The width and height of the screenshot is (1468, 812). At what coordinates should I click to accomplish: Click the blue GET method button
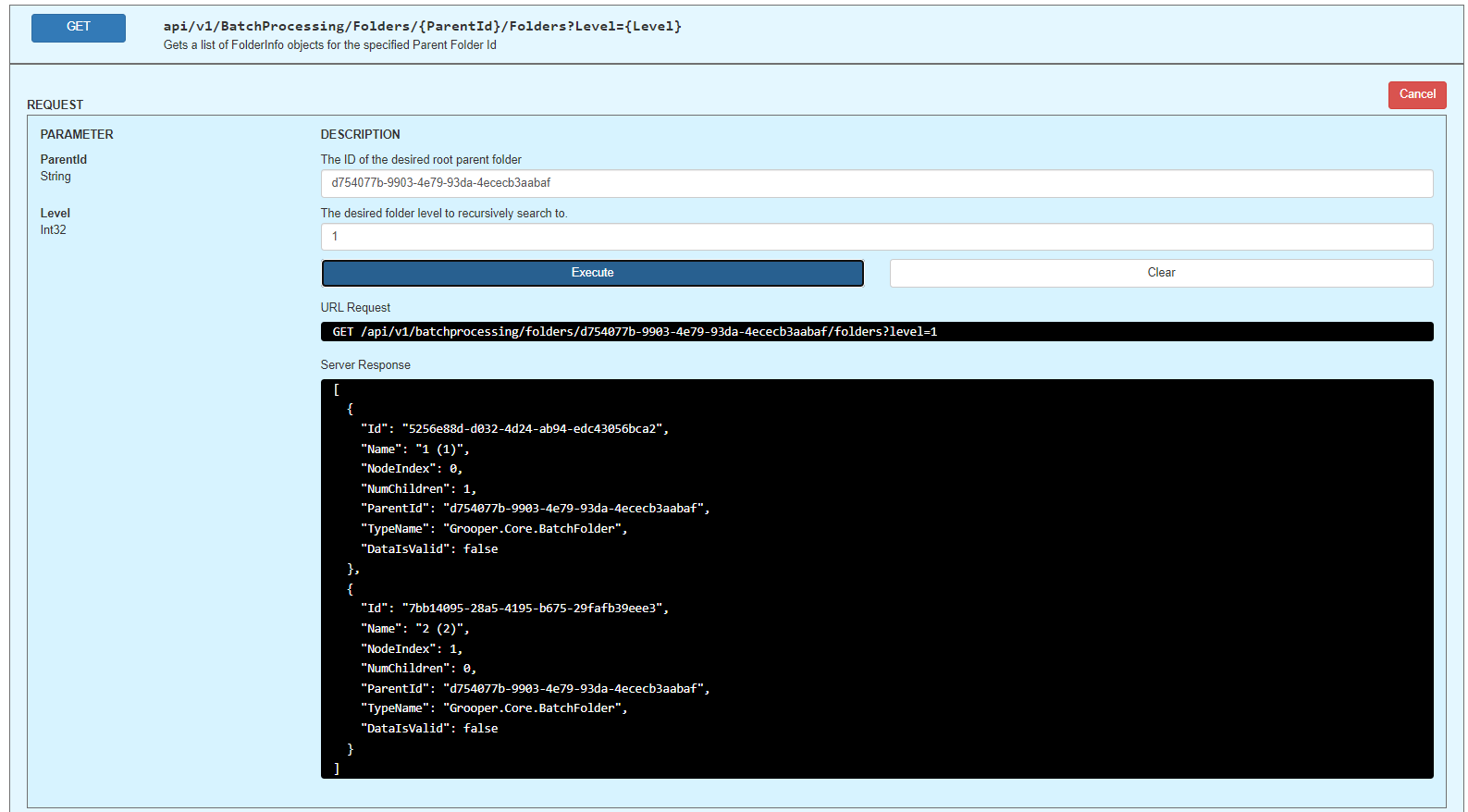click(79, 28)
